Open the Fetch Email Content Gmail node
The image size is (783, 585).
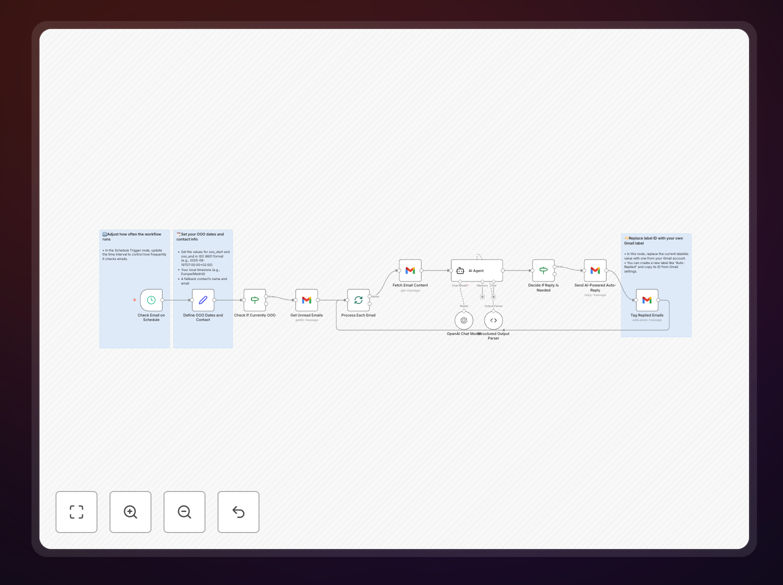coord(410,270)
